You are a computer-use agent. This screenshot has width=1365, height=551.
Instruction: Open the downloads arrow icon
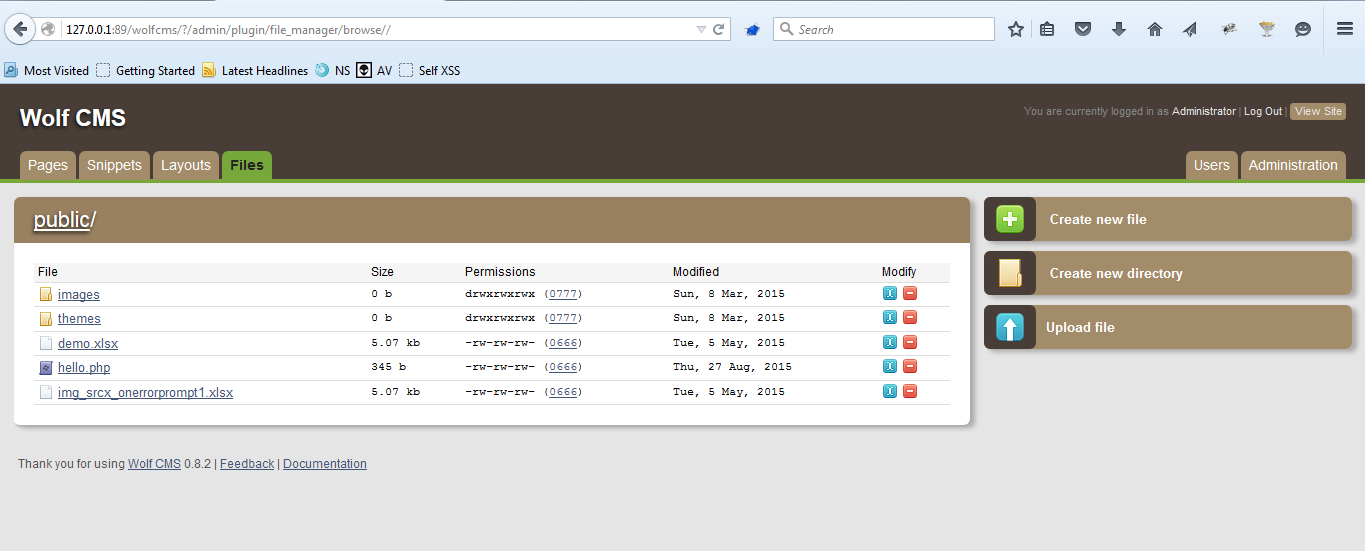1119,29
